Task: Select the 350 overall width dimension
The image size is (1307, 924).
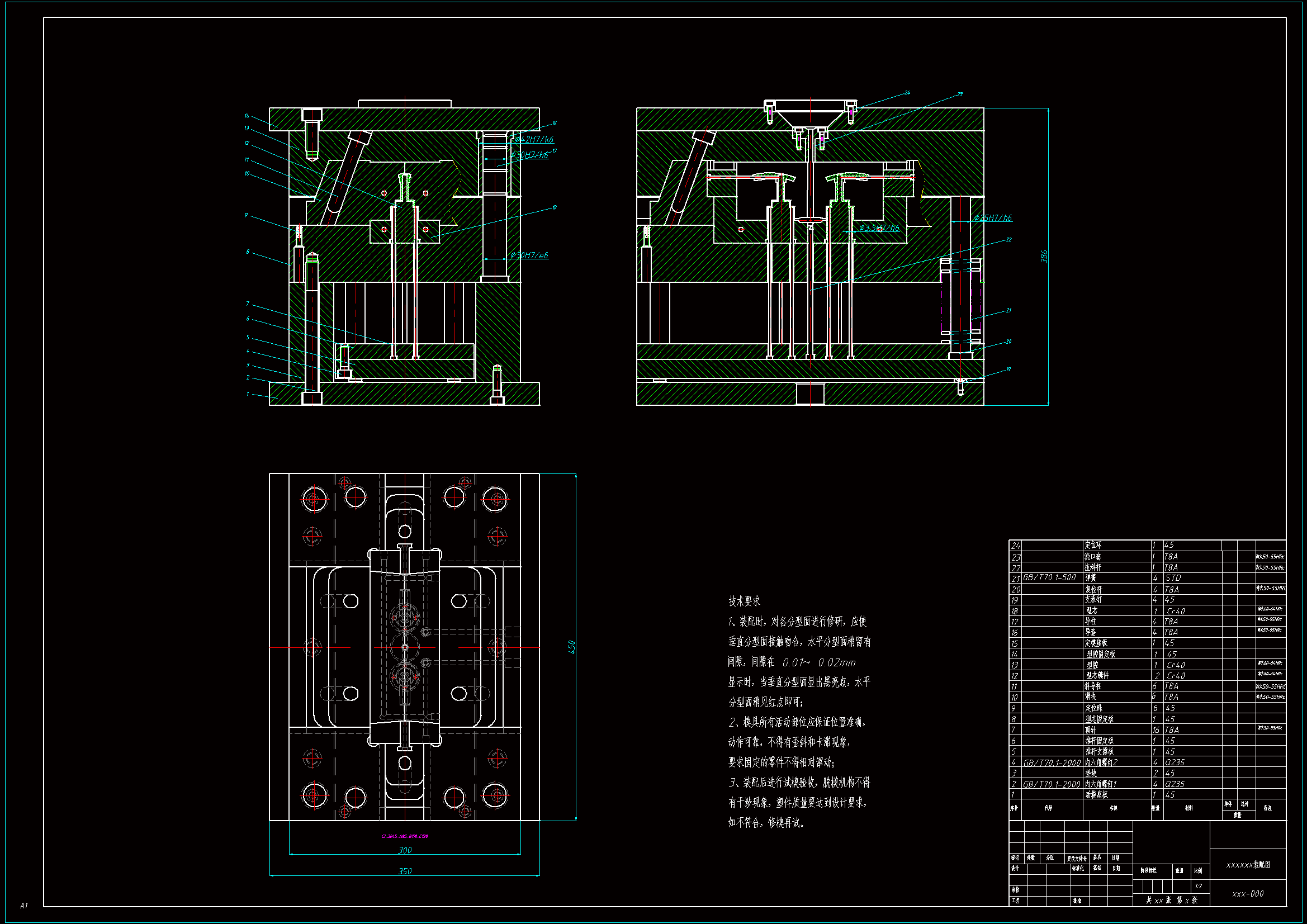Action: click(405, 871)
